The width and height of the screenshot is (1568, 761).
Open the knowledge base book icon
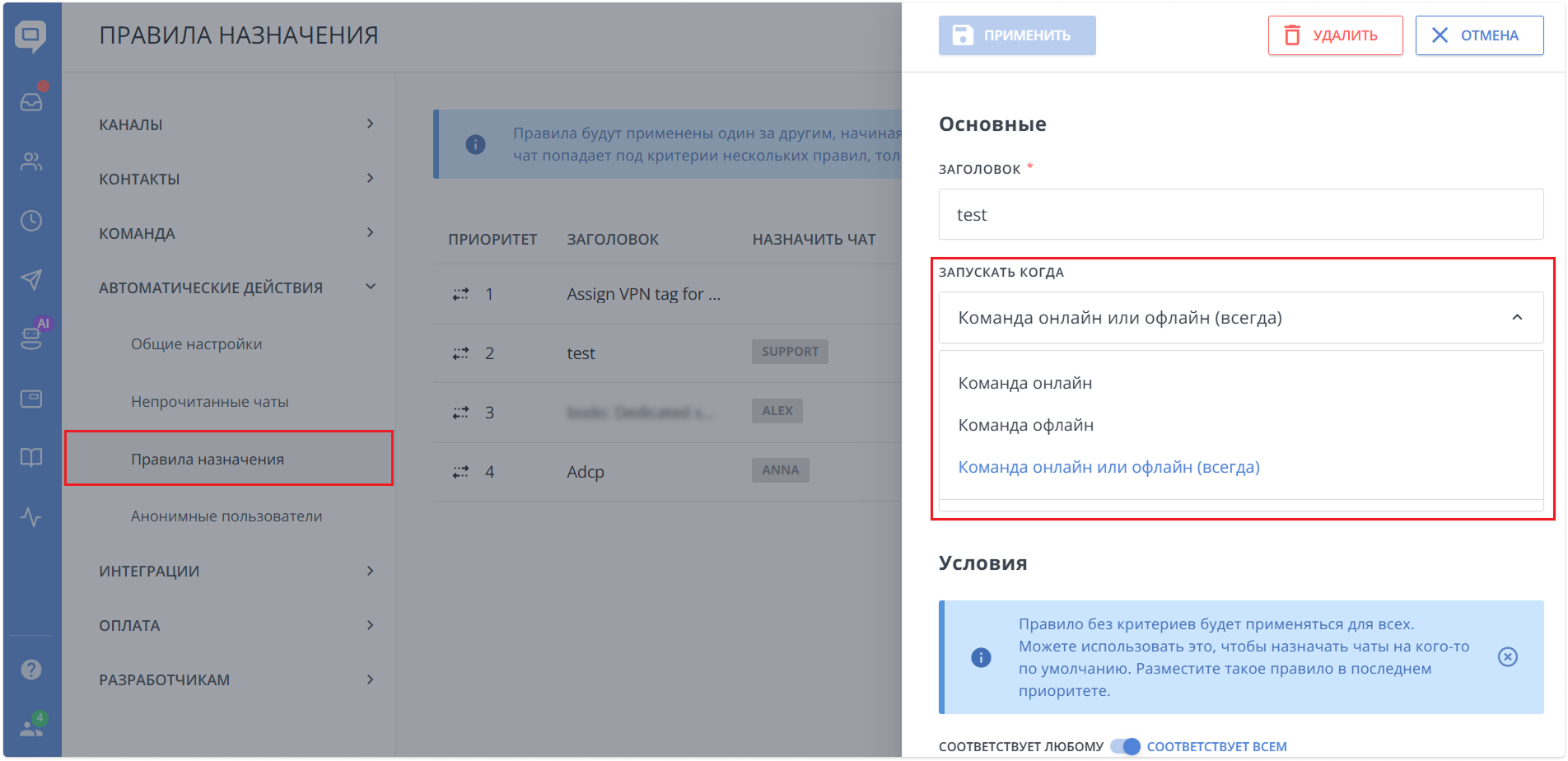(x=31, y=458)
